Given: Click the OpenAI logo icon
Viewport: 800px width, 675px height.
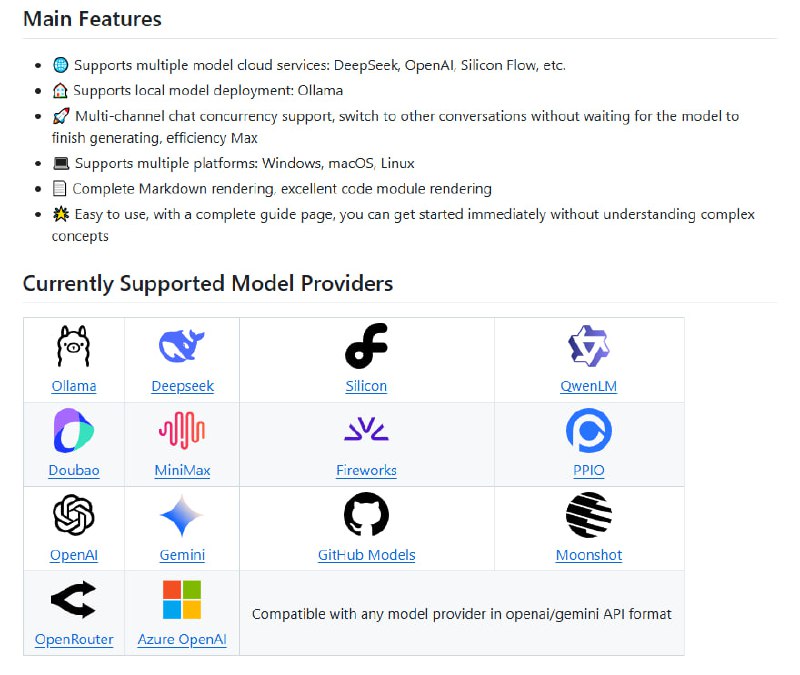Looking at the screenshot, I should pyautogui.click(x=73, y=516).
